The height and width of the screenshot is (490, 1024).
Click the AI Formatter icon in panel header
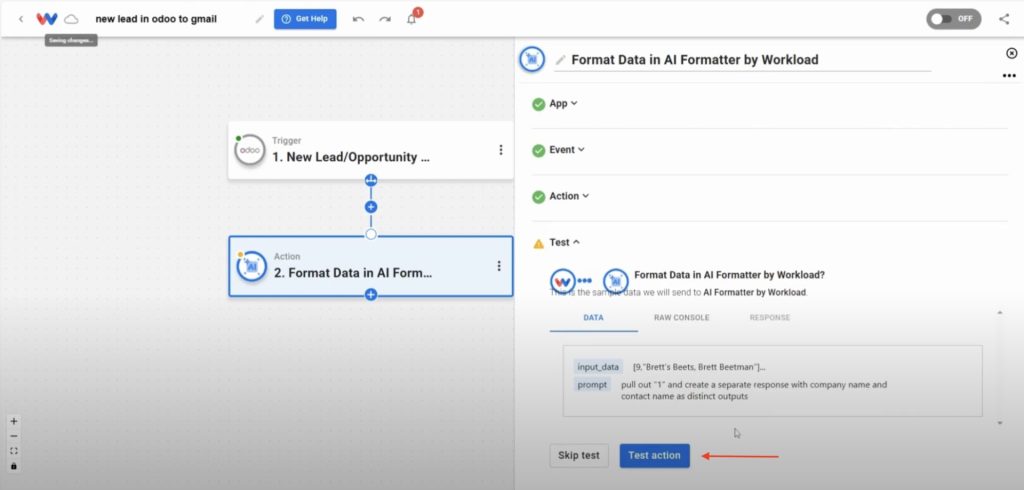532,59
